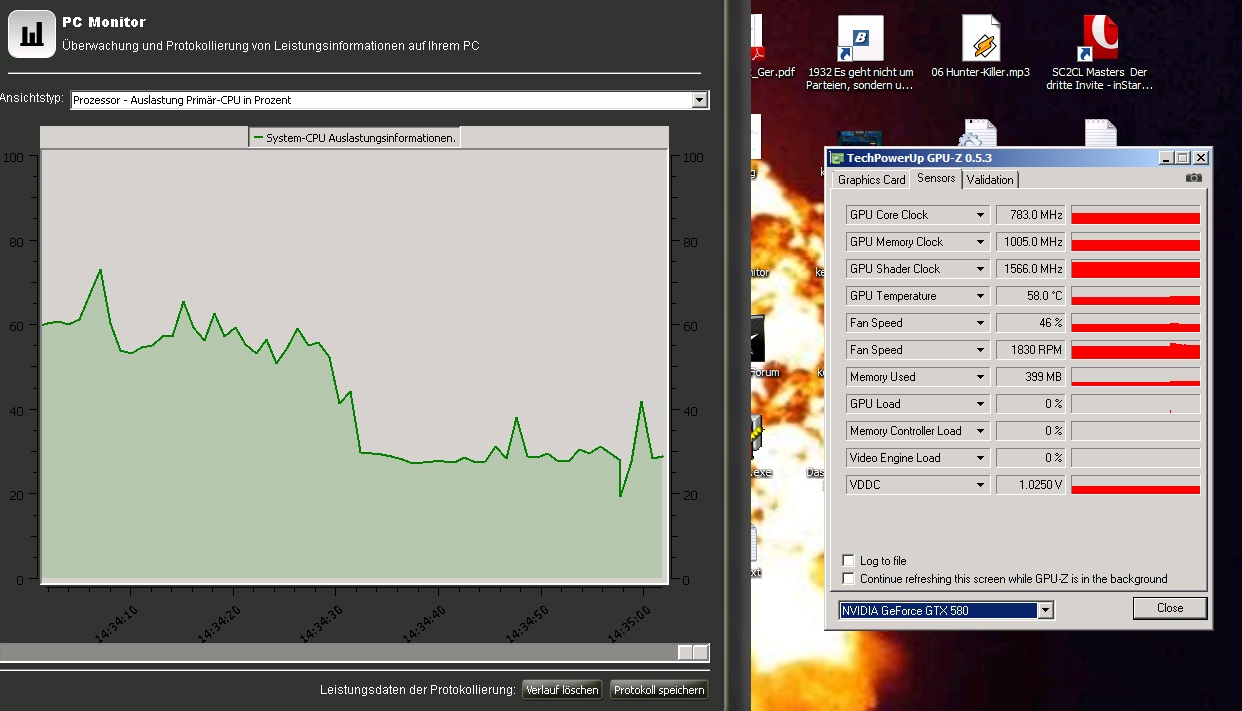Click the GPU Temperature history graph
Screen dimensions: 1242x711
point(1135,296)
